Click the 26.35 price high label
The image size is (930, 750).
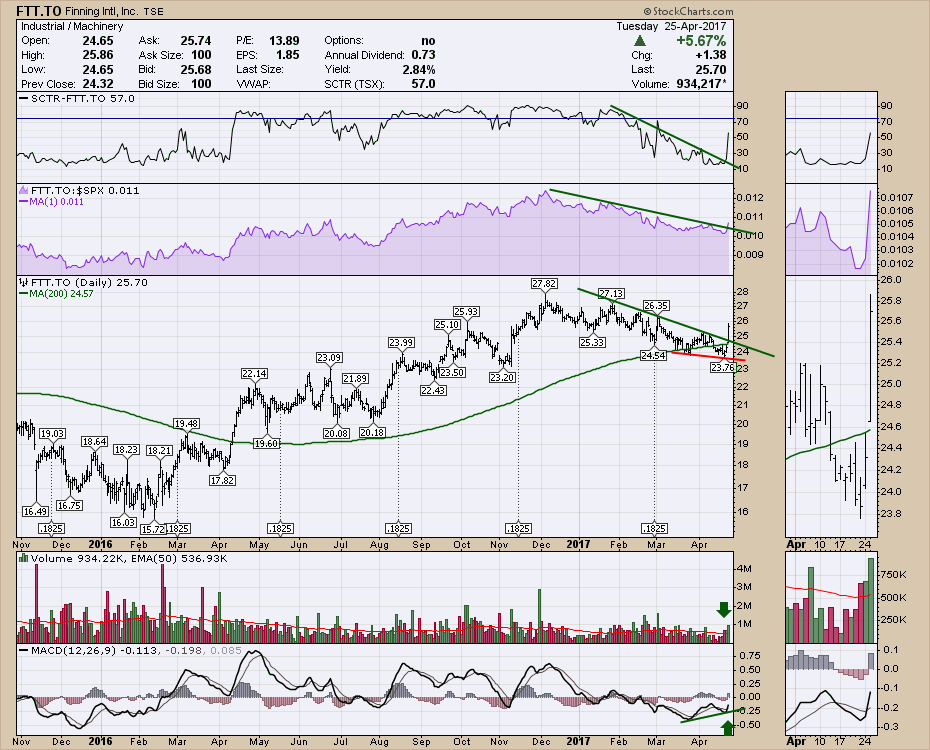(x=656, y=306)
